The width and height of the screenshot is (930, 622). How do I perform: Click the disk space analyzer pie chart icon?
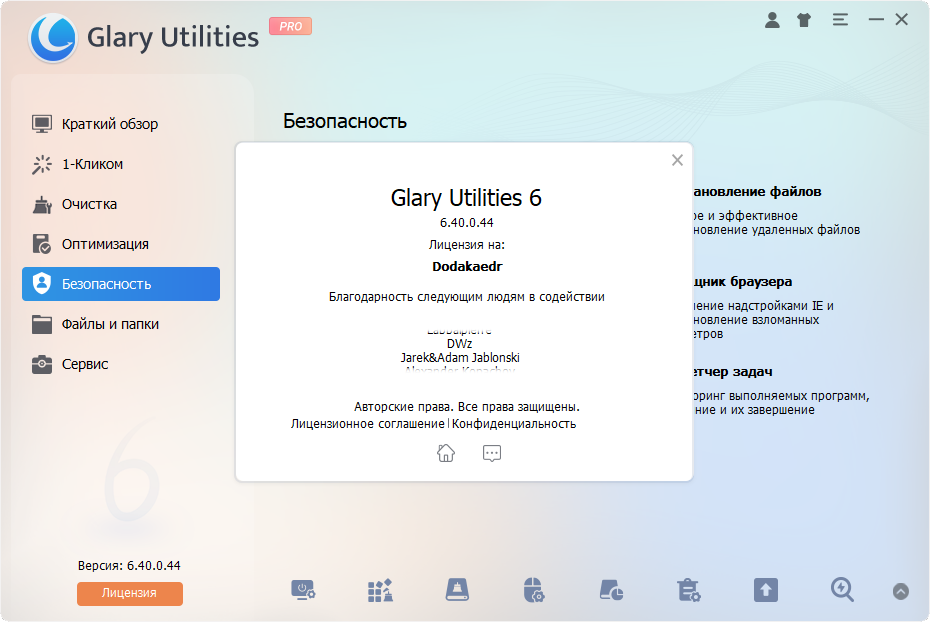611,590
